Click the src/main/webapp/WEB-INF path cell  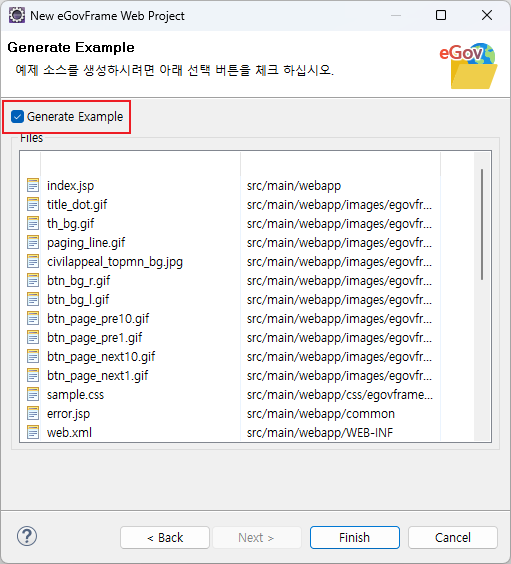coord(320,432)
